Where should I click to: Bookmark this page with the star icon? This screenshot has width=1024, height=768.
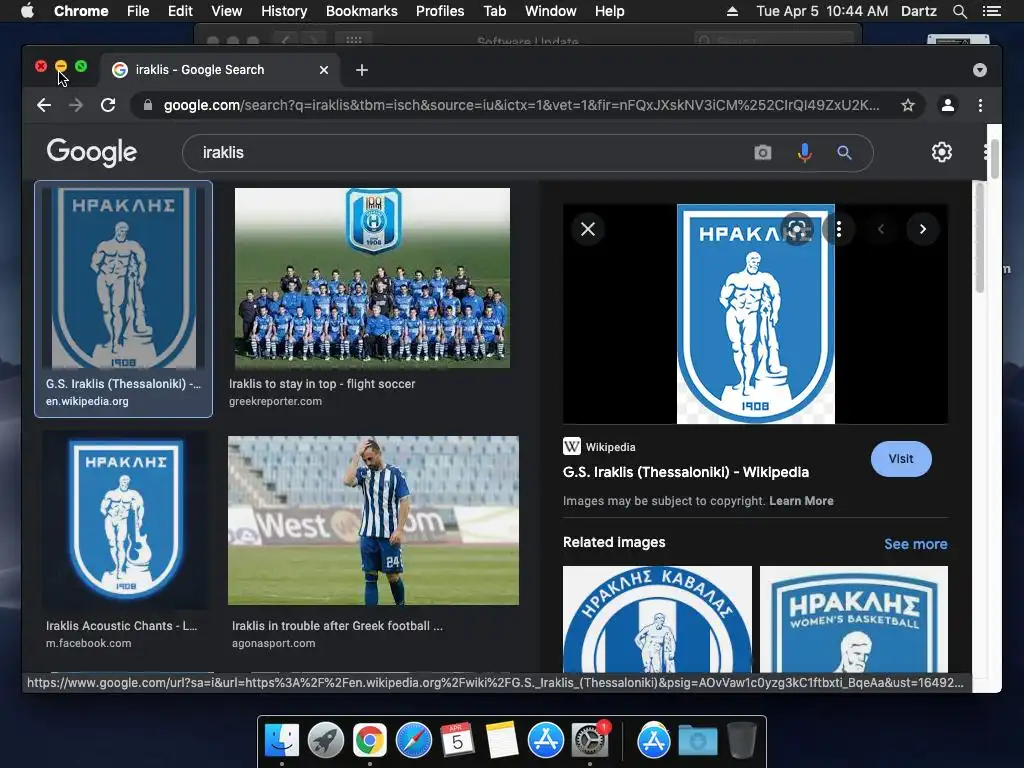pos(908,105)
